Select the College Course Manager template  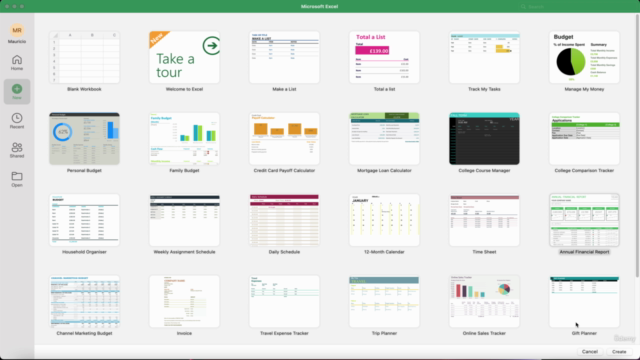484,139
